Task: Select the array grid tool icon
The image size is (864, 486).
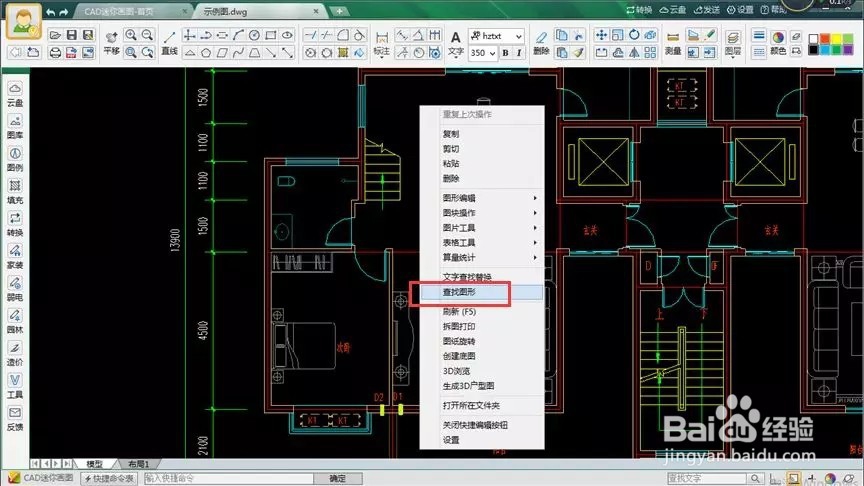Action: tap(651, 52)
